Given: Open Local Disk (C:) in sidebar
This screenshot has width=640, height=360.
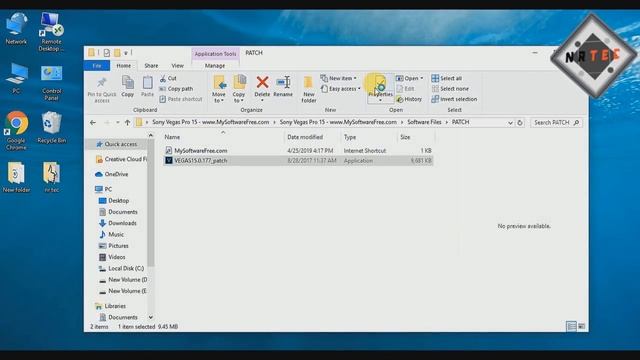Looking at the screenshot, I should (121, 269).
